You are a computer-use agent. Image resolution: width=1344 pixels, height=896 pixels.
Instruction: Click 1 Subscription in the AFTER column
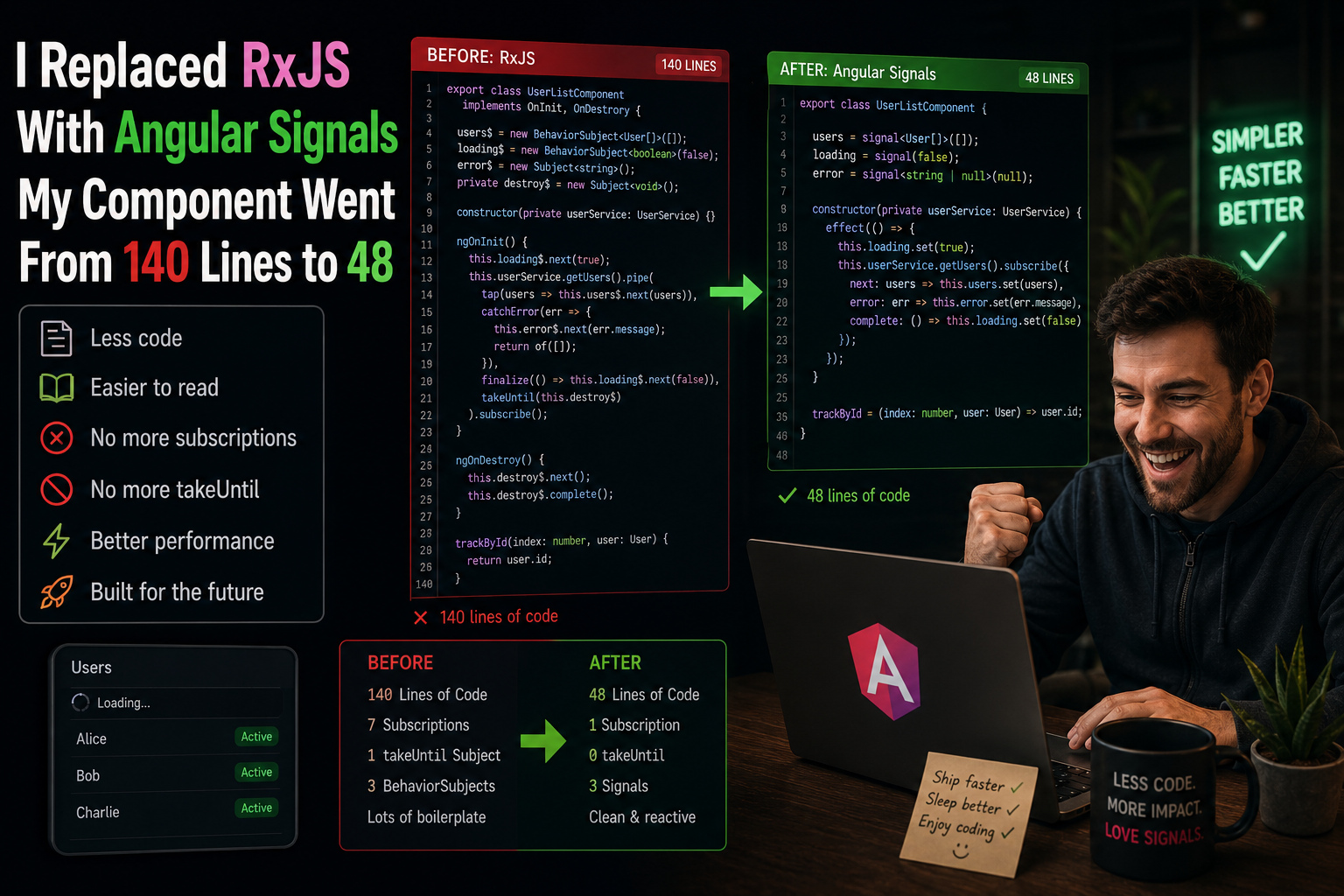[x=634, y=724]
